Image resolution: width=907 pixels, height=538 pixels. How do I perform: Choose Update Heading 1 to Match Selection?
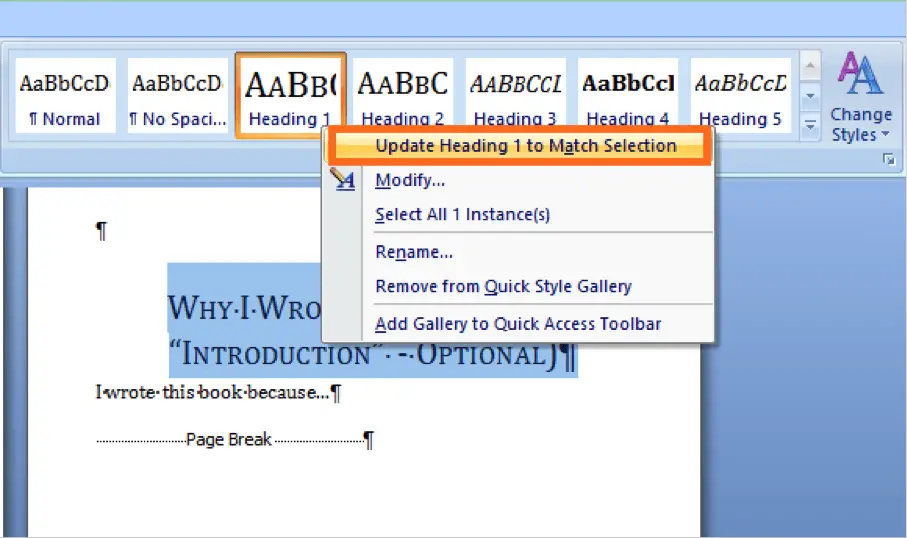tap(519, 146)
